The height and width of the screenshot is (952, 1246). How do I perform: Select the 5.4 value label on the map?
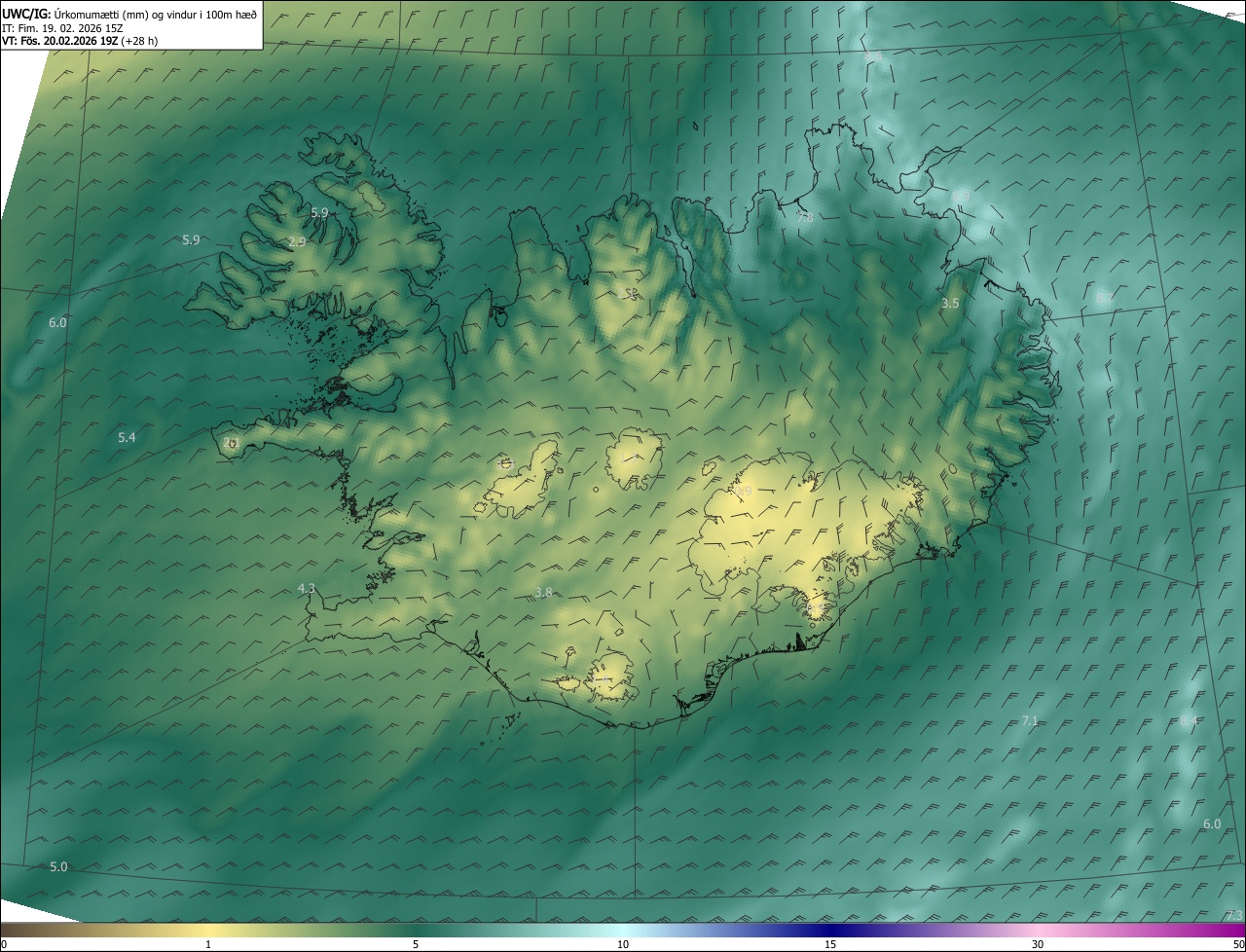point(127,438)
